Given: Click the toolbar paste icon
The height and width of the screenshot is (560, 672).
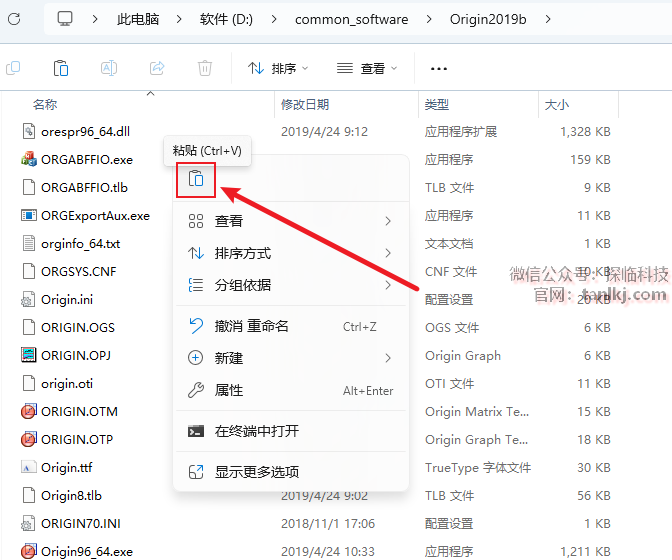Looking at the screenshot, I should tap(61, 68).
